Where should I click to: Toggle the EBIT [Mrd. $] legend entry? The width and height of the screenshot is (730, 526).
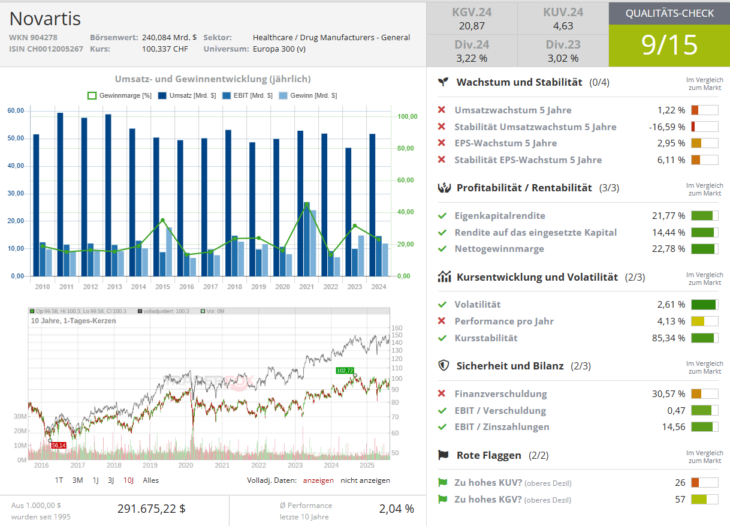tap(247, 95)
